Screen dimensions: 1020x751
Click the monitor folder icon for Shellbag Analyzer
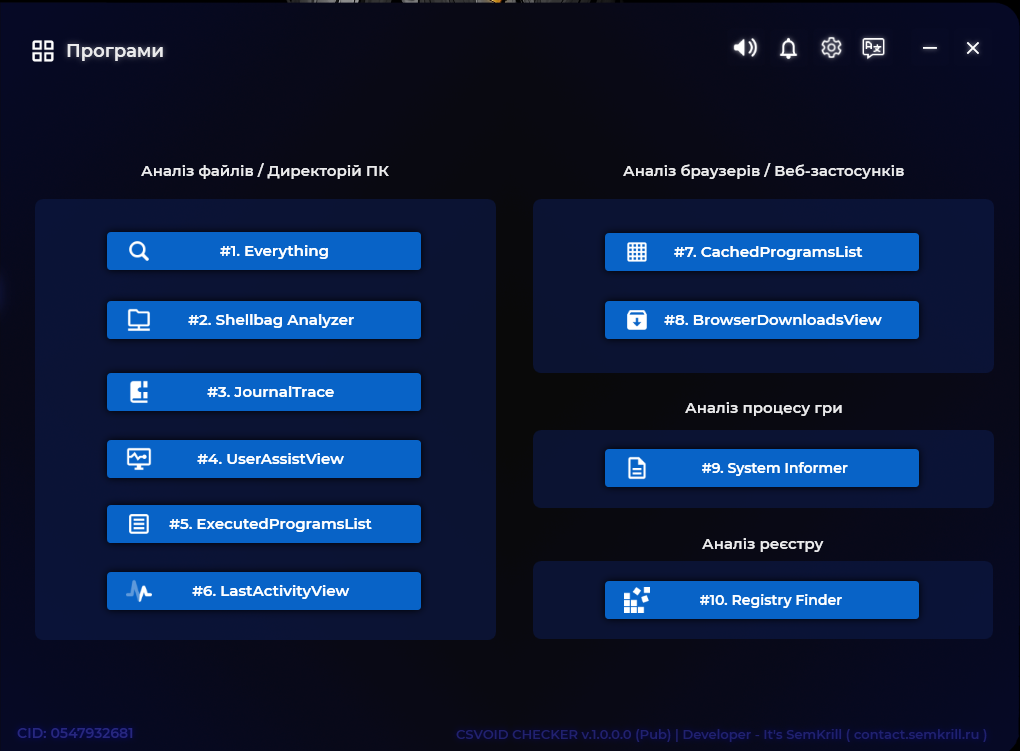coord(139,320)
